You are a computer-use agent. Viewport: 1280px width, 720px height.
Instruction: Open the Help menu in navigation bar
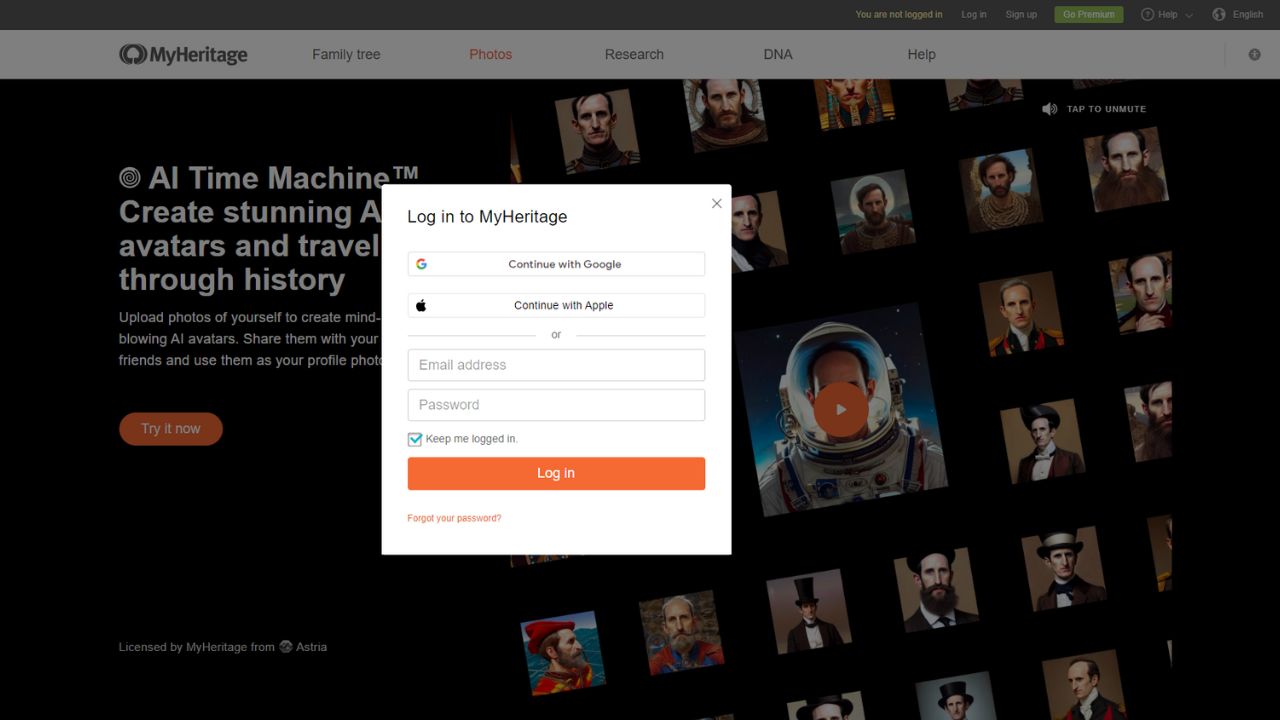[x=921, y=54]
